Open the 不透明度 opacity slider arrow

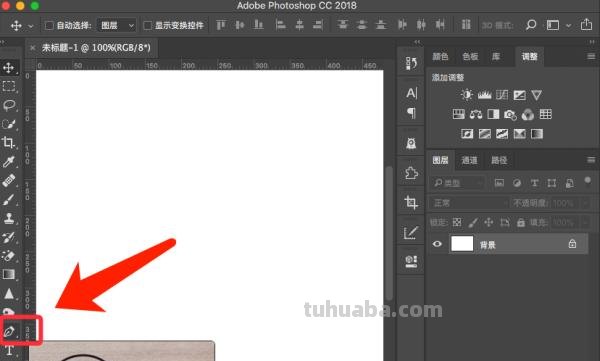586,203
